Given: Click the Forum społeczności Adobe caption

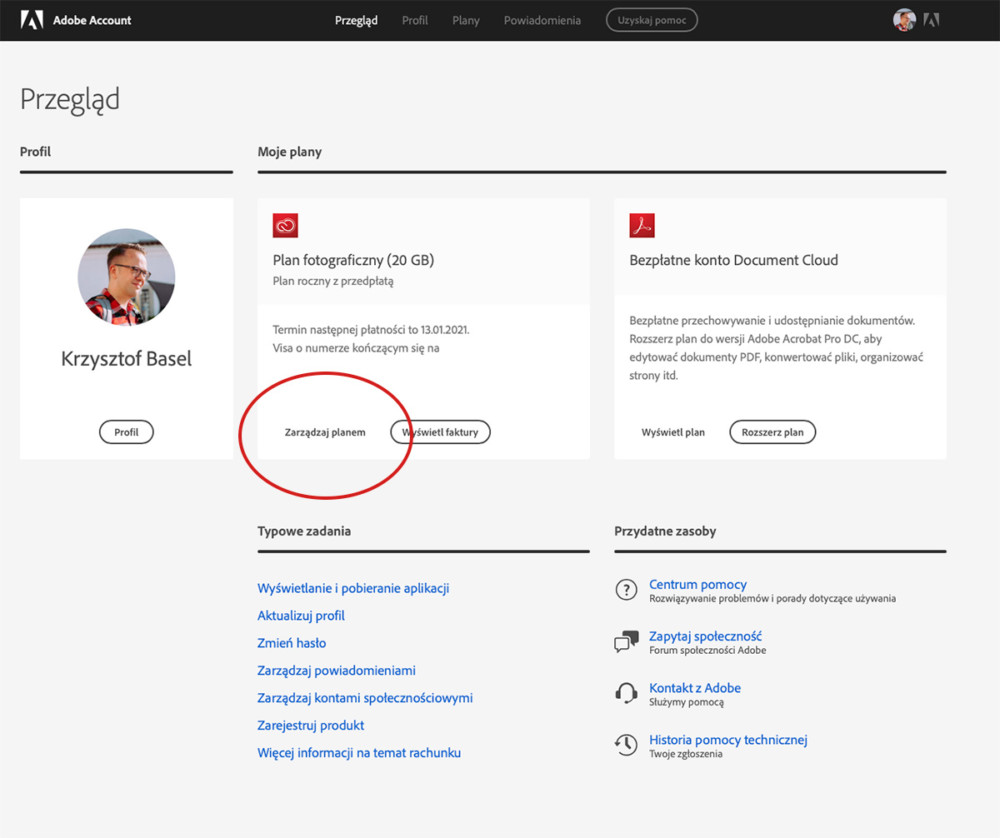Looking at the screenshot, I should (x=708, y=651).
